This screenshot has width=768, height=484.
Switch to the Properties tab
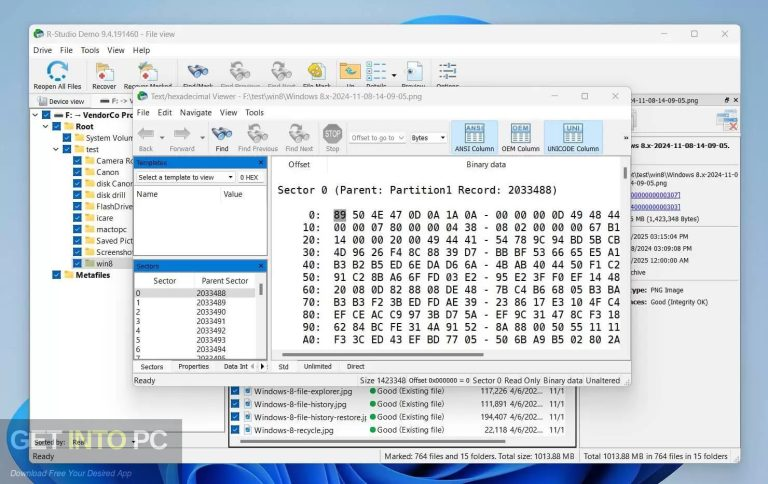tap(193, 367)
